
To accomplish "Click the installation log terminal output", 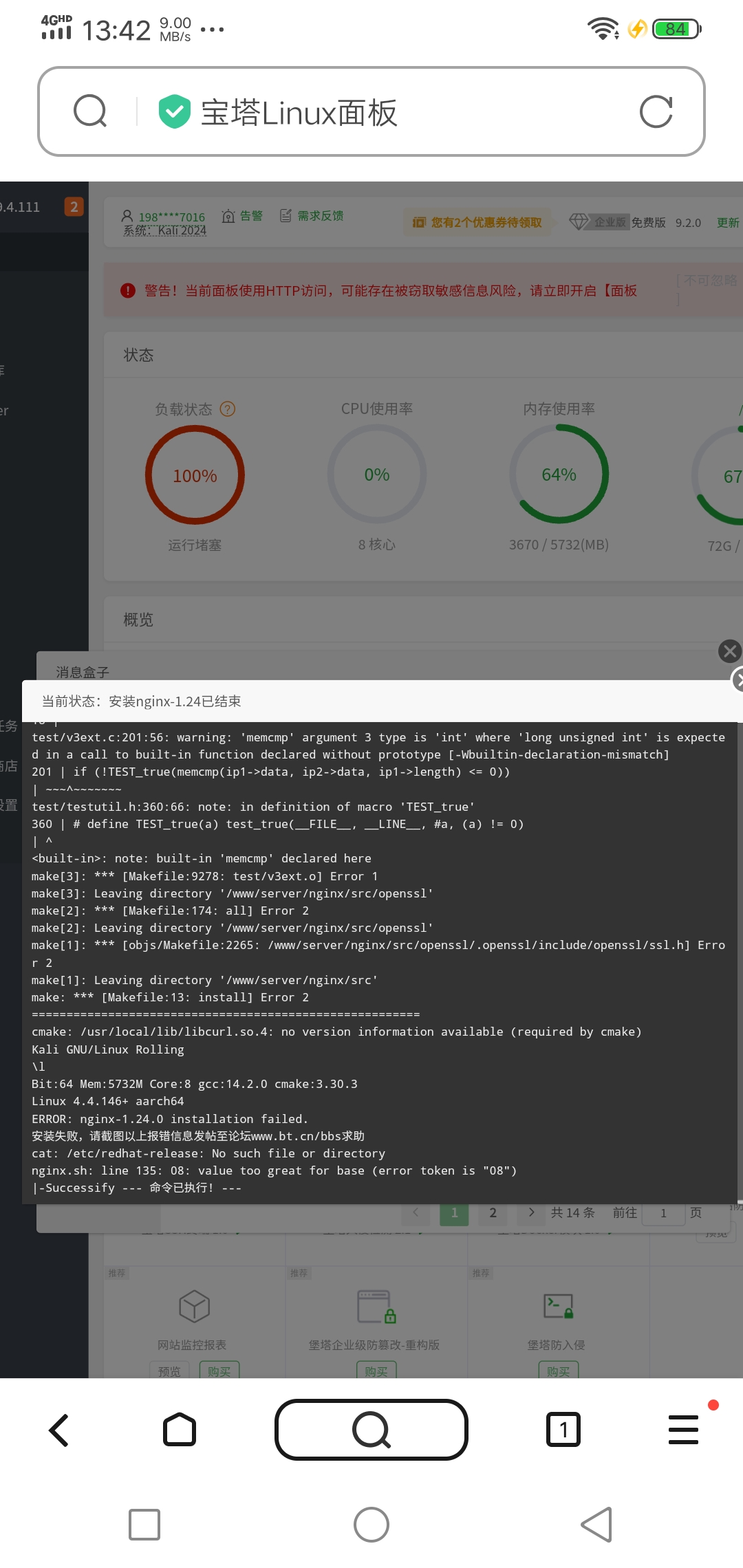I will click(x=380, y=963).
